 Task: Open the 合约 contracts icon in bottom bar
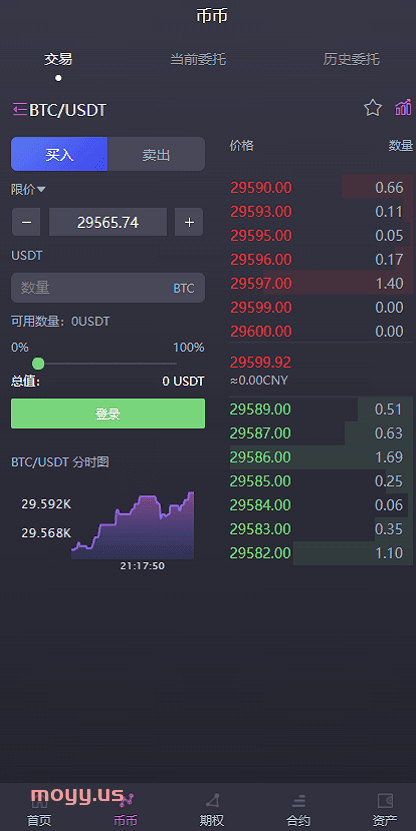tap(298, 801)
